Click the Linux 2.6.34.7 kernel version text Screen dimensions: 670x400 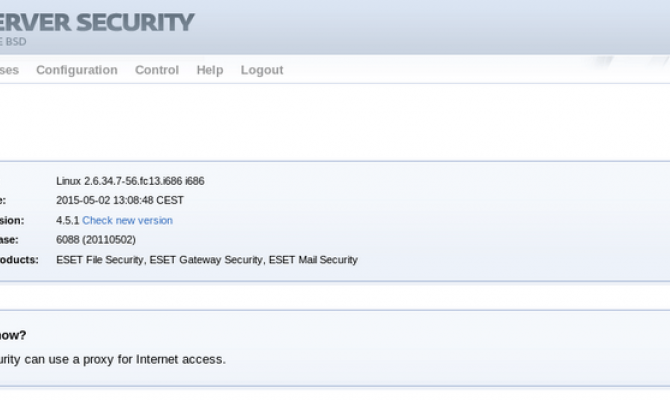pos(130,181)
